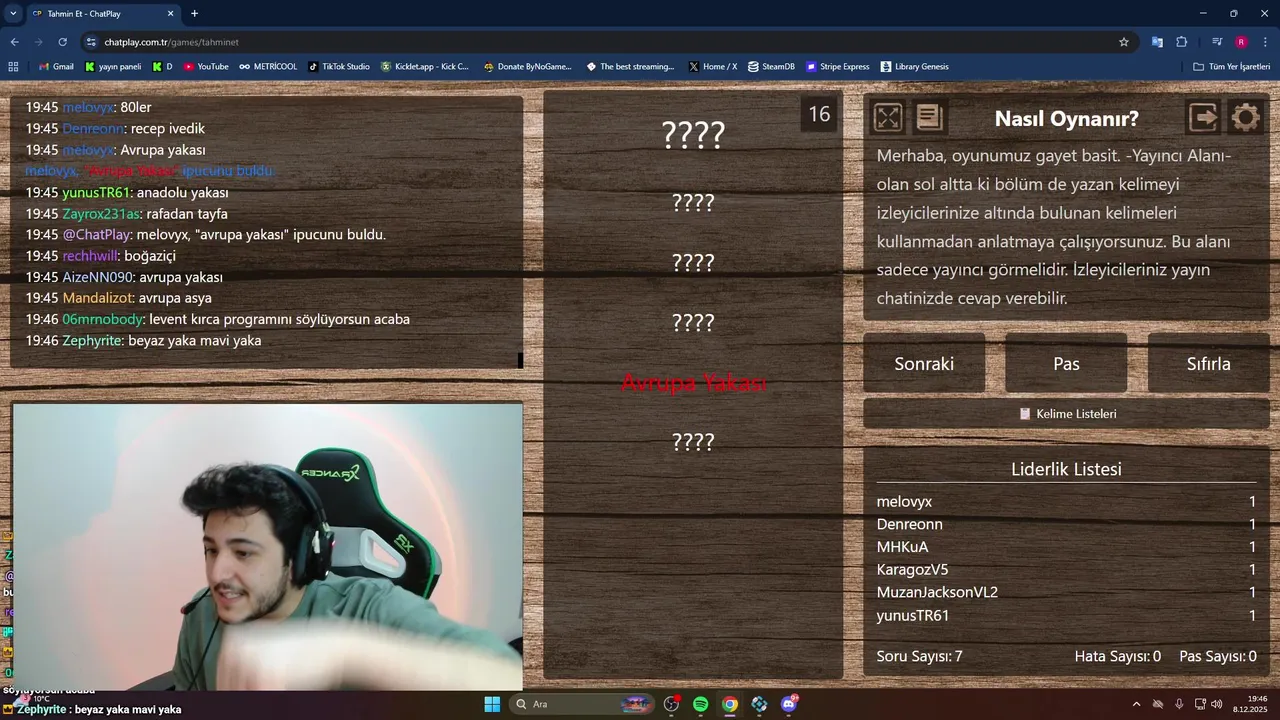Click Mandalizot's avrupa asya message

(x=118, y=298)
